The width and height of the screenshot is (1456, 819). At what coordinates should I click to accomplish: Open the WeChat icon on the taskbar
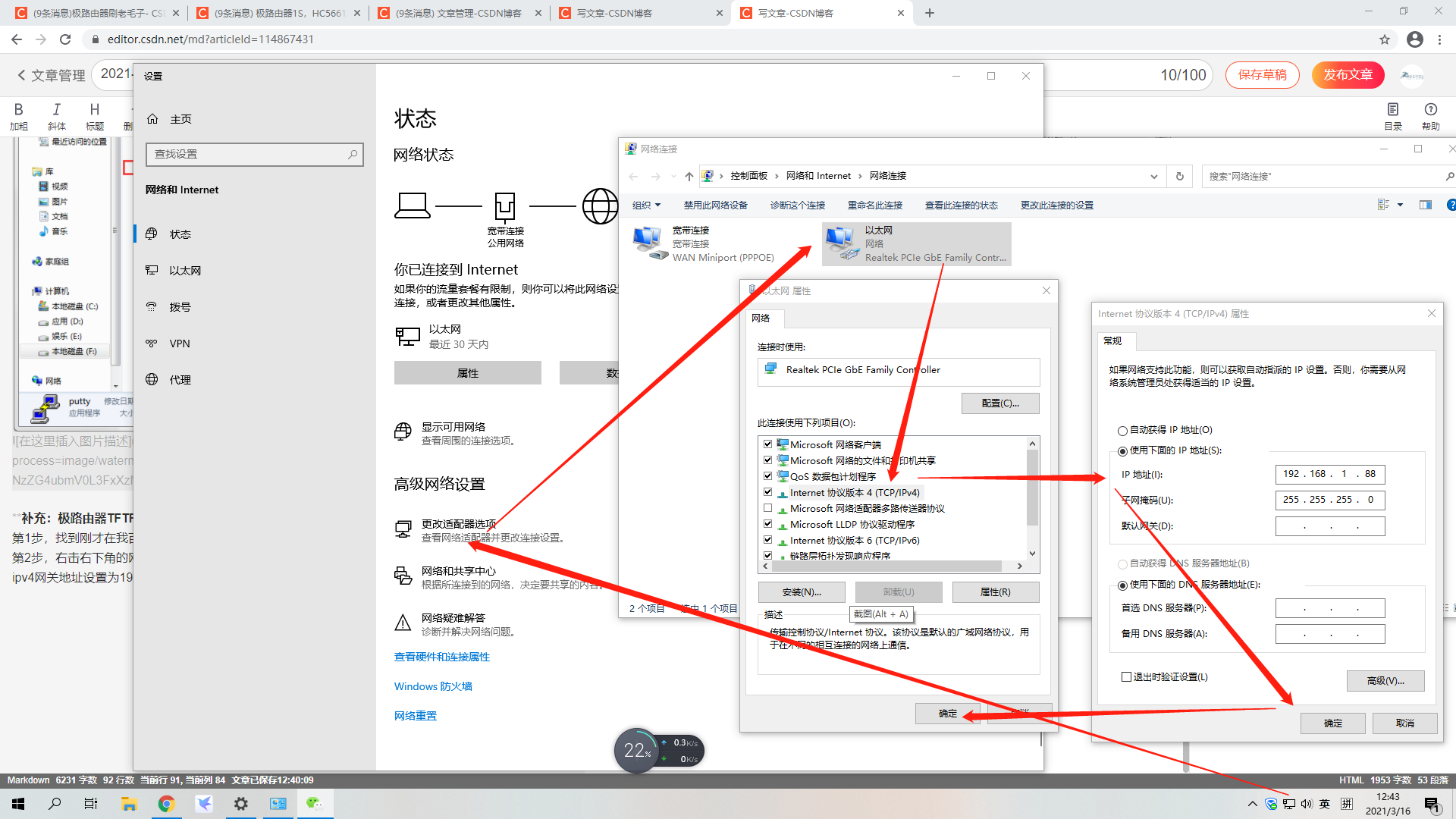(314, 804)
